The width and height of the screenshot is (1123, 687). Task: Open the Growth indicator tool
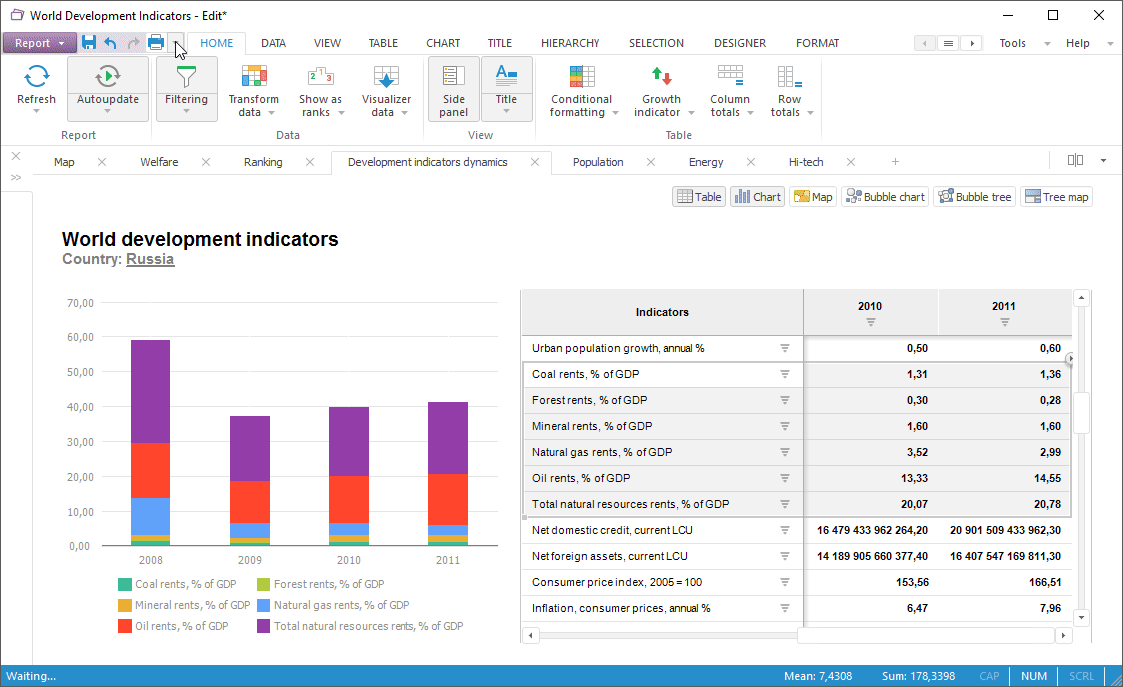(661, 77)
